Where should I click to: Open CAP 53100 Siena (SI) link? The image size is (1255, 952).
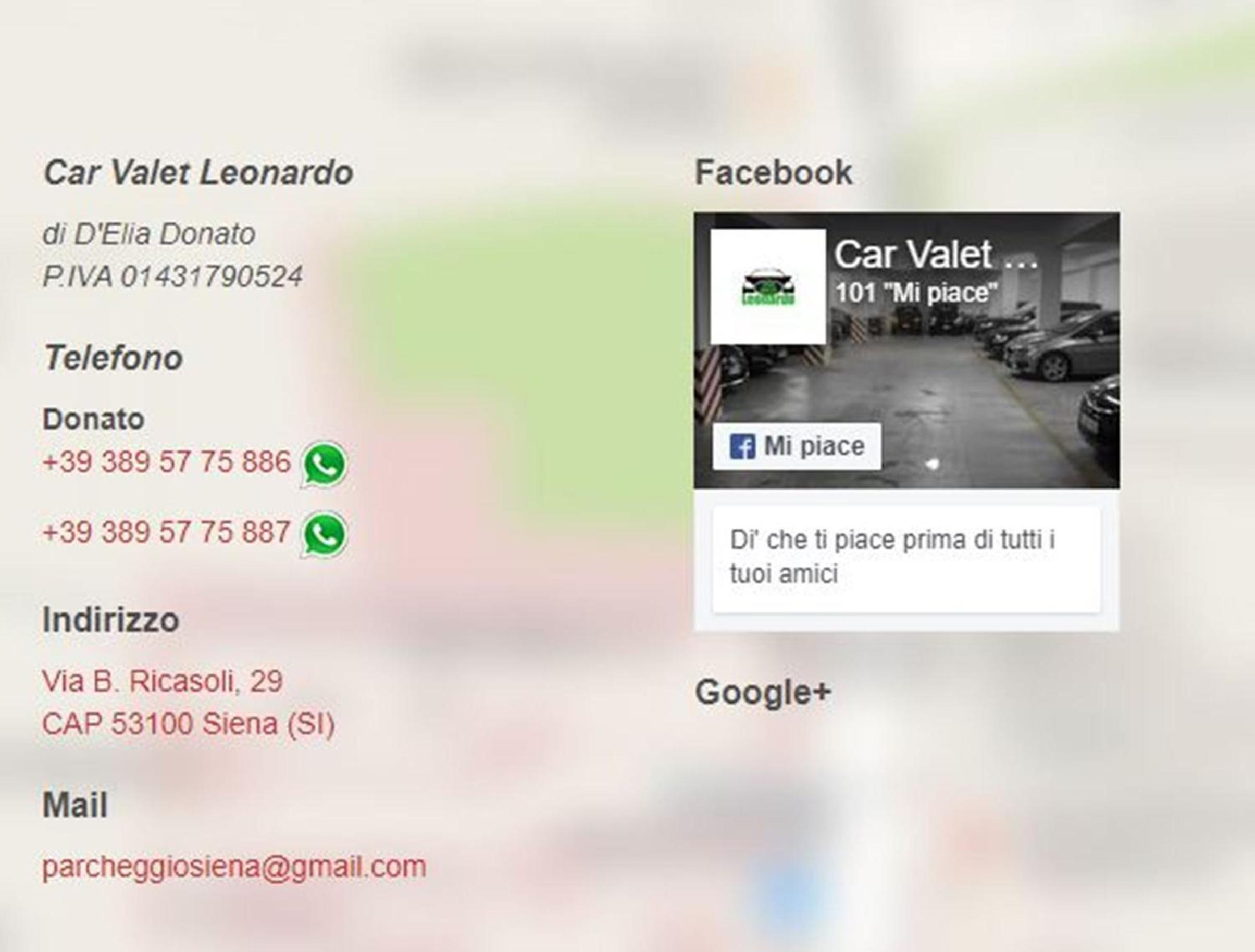point(189,723)
